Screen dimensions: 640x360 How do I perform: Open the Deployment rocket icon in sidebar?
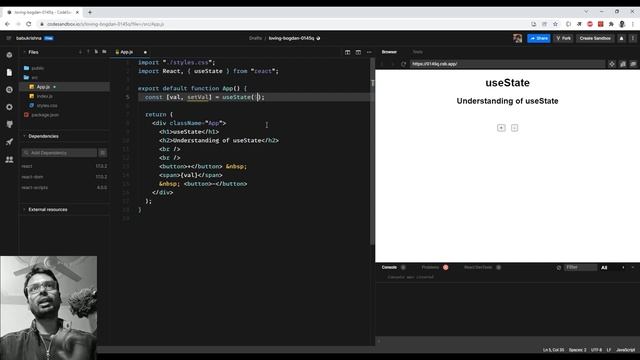point(9,142)
